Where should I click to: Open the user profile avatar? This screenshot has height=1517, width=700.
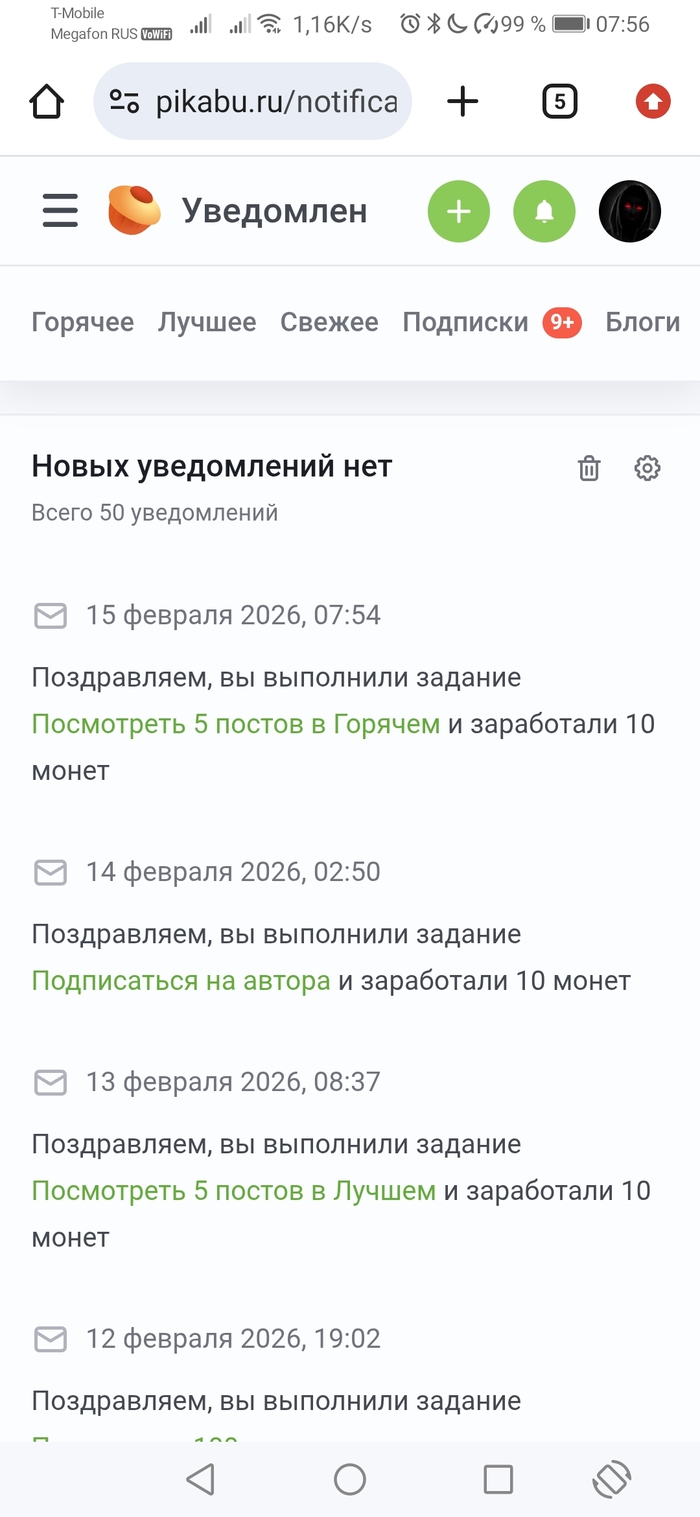tap(629, 211)
